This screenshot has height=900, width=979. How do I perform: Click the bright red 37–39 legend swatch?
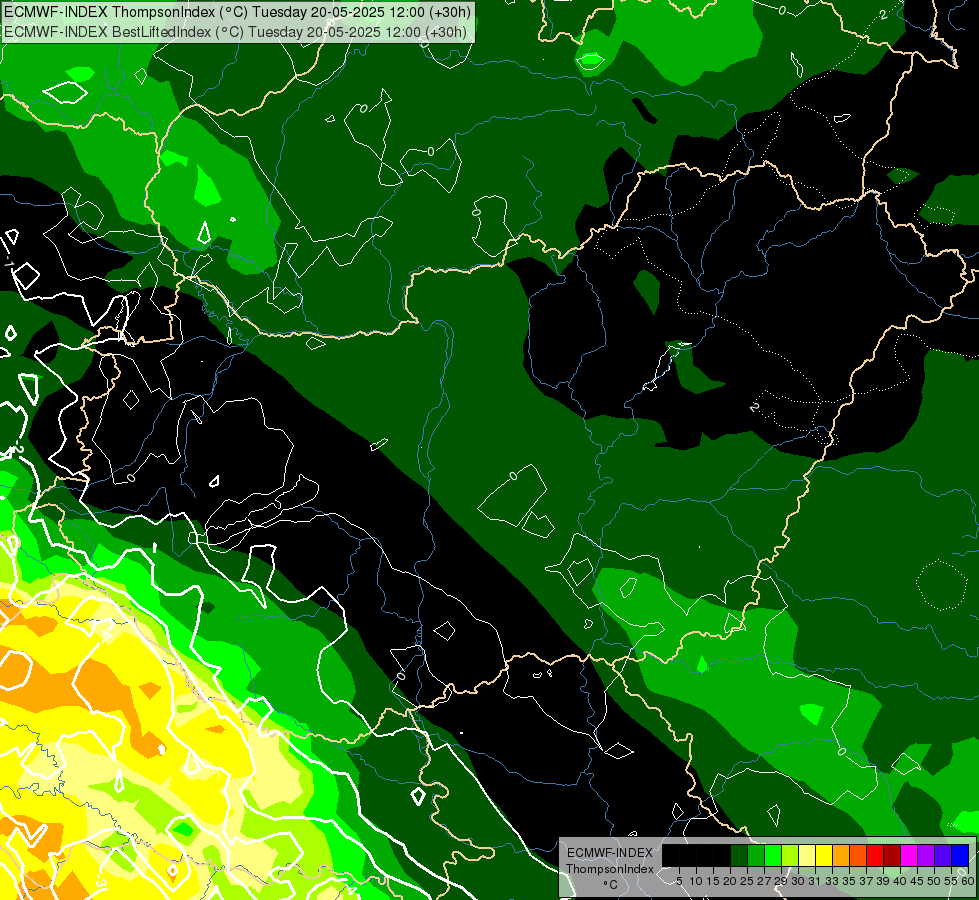(875, 855)
